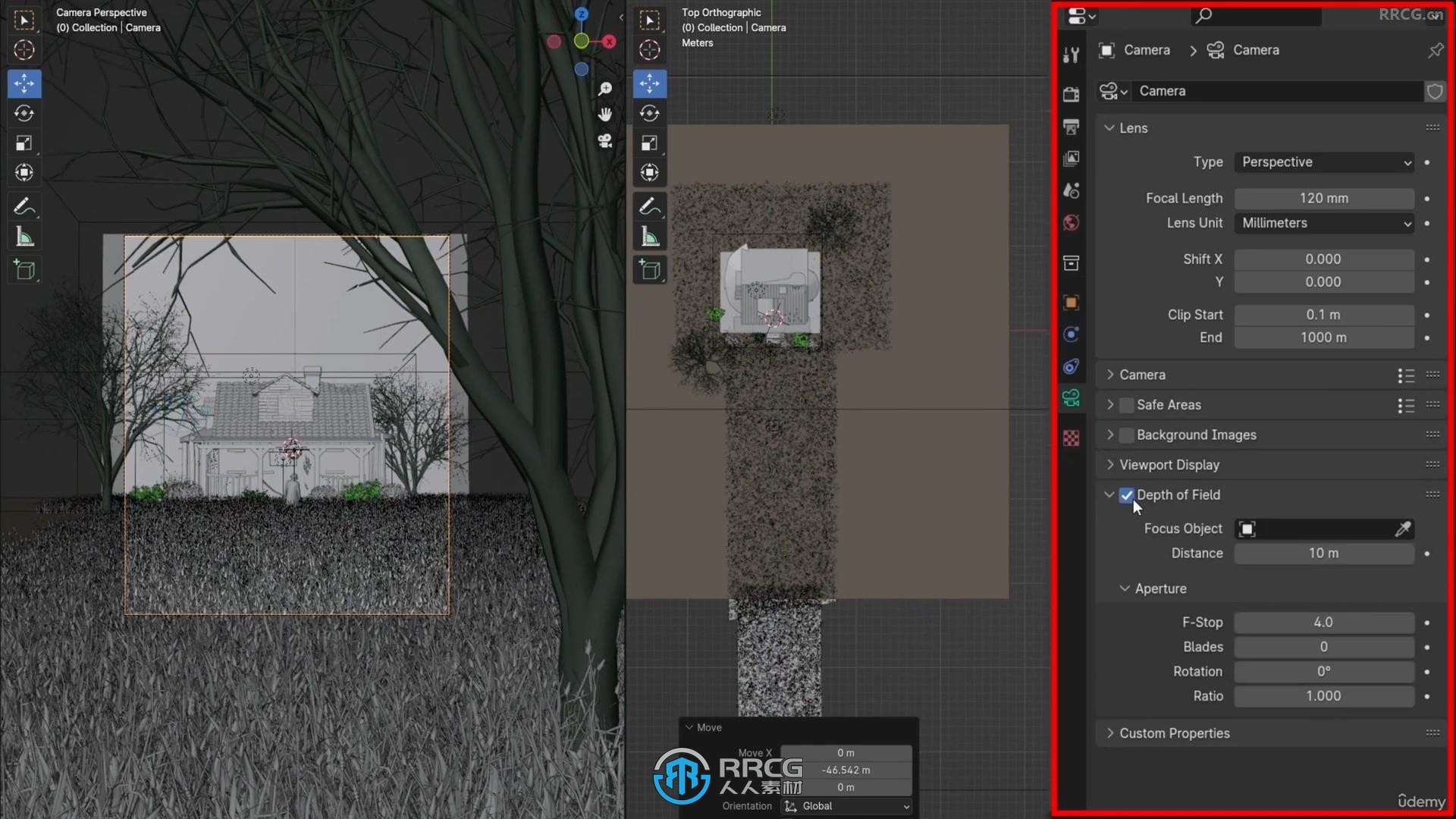Select the Measure tool in left viewport
The image size is (1456, 819).
pos(24,237)
